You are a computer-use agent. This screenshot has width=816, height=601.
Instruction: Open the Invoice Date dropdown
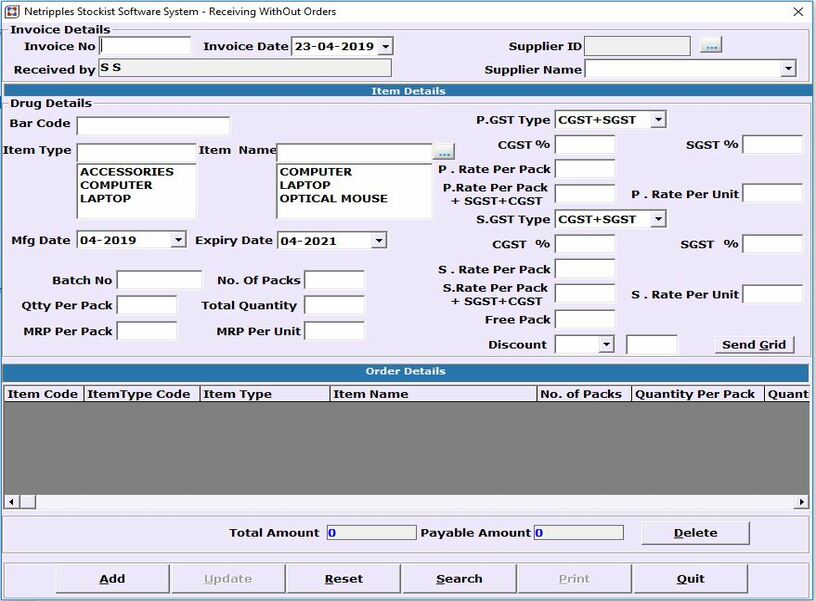click(x=385, y=46)
